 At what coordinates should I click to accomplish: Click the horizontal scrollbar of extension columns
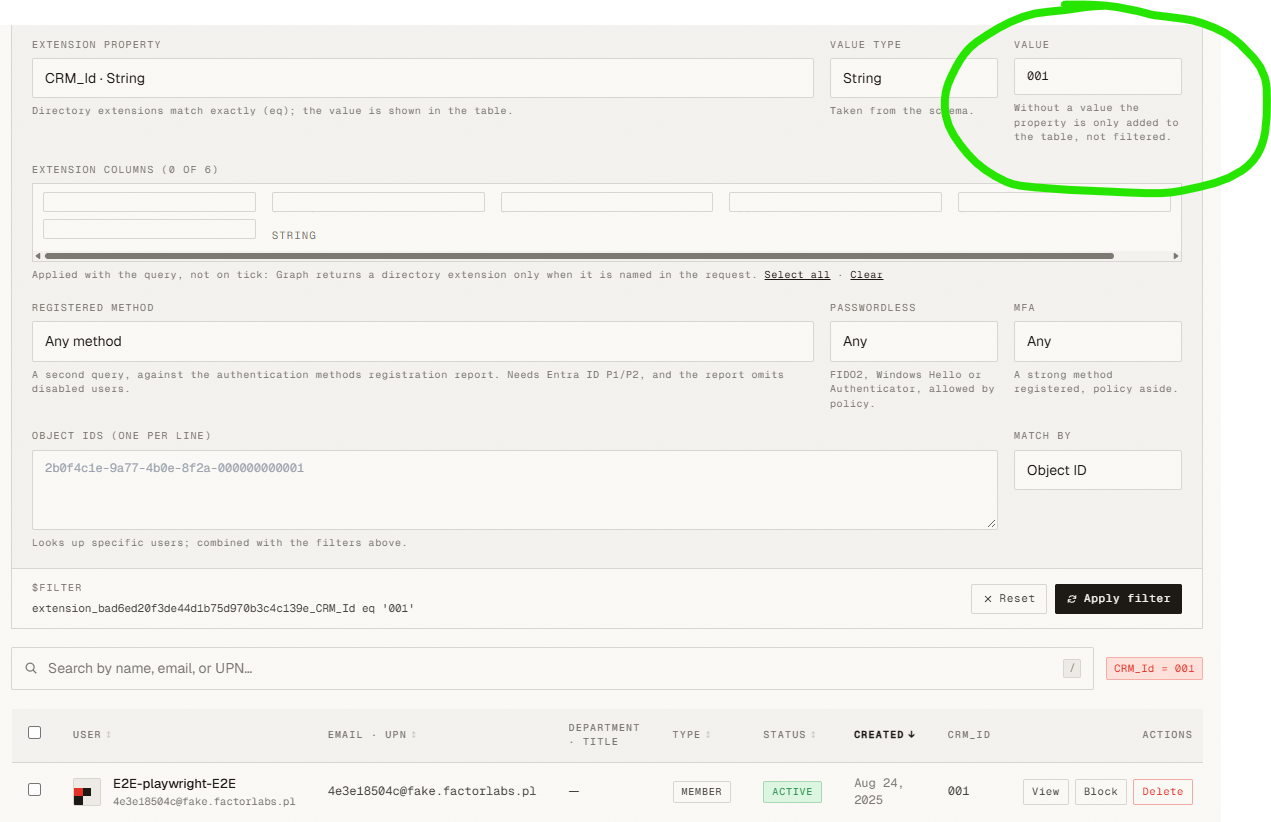click(x=579, y=256)
